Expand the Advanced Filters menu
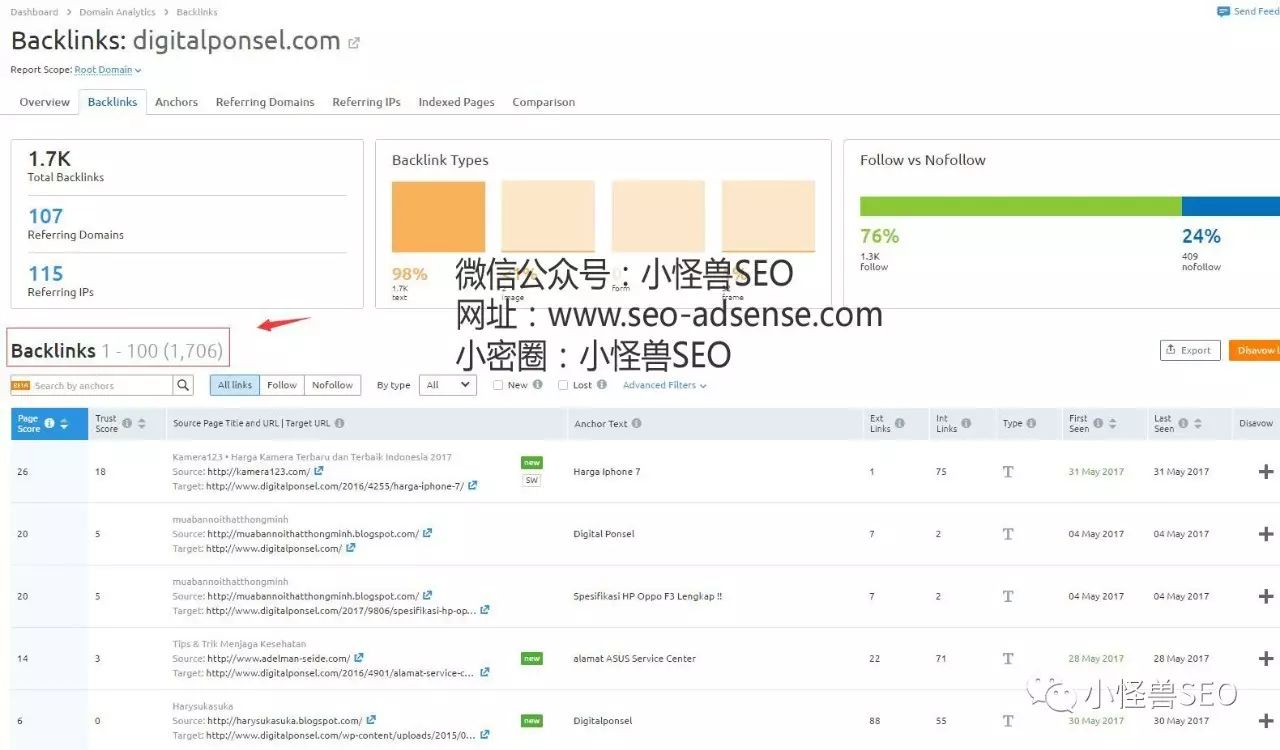1280x750 pixels. pyautogui.click(x=665, y=385)
